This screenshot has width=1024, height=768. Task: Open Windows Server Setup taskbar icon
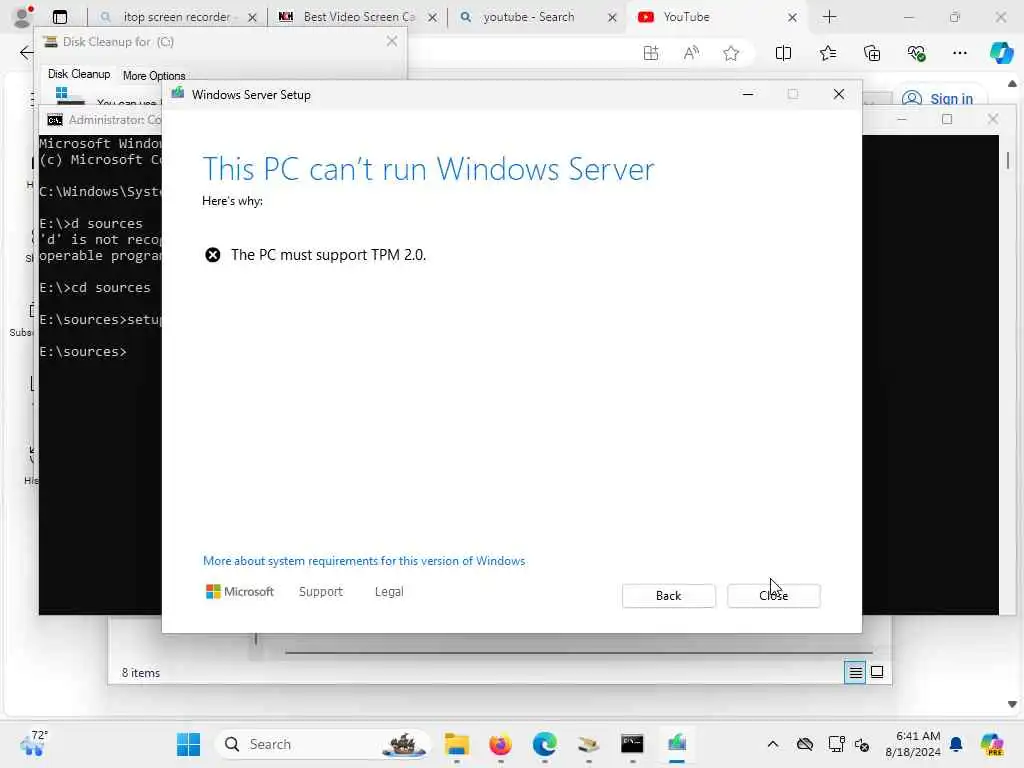pyautogui.click(x=677, y=744)
